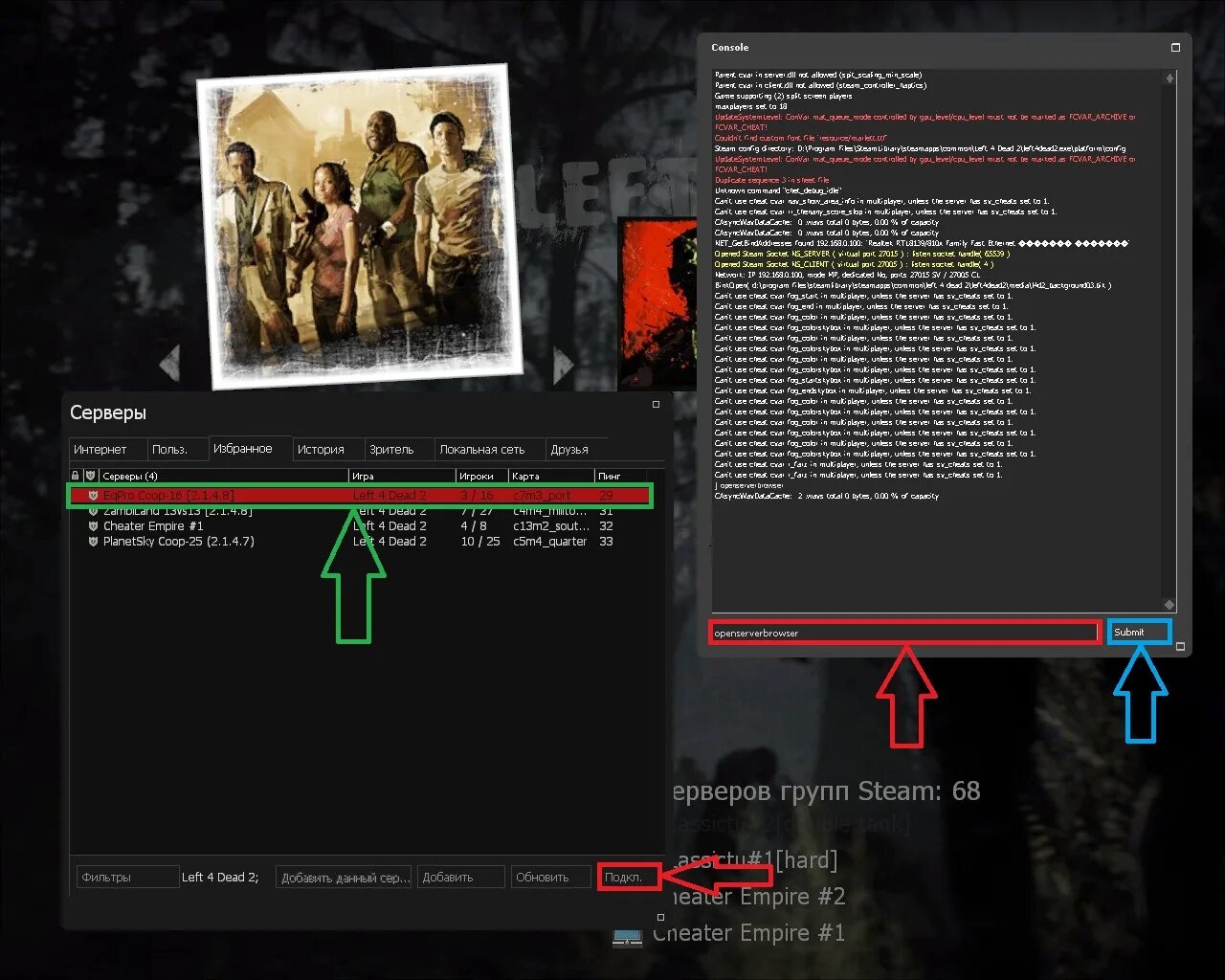This screenshot has width=1225, height=980.
Task: Click console scrollbar down arrow
Action: point(1169,605)
